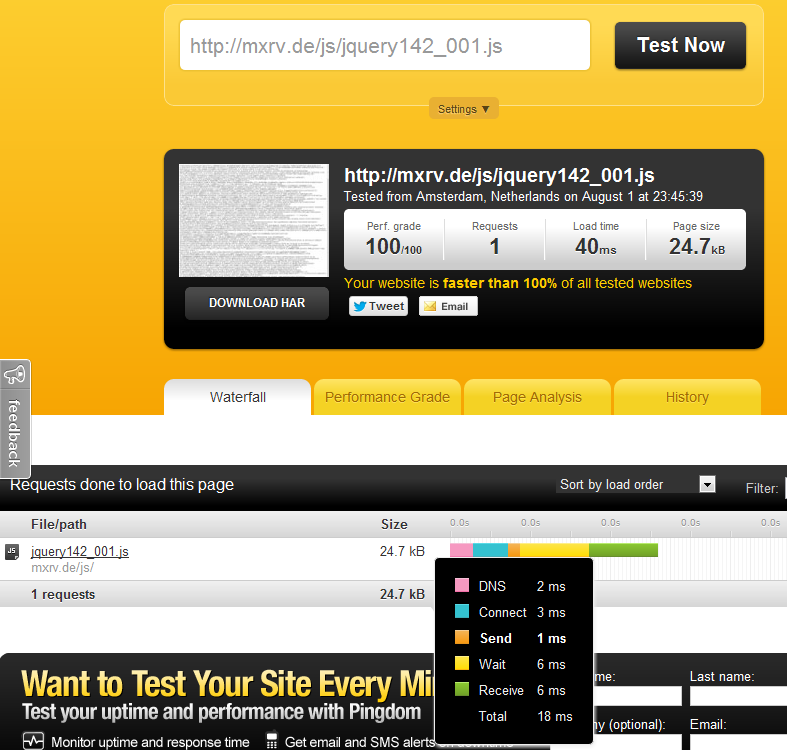Click the teal Connect legend swatch
The image size is (787, 750).
click(x=462, y=611)
